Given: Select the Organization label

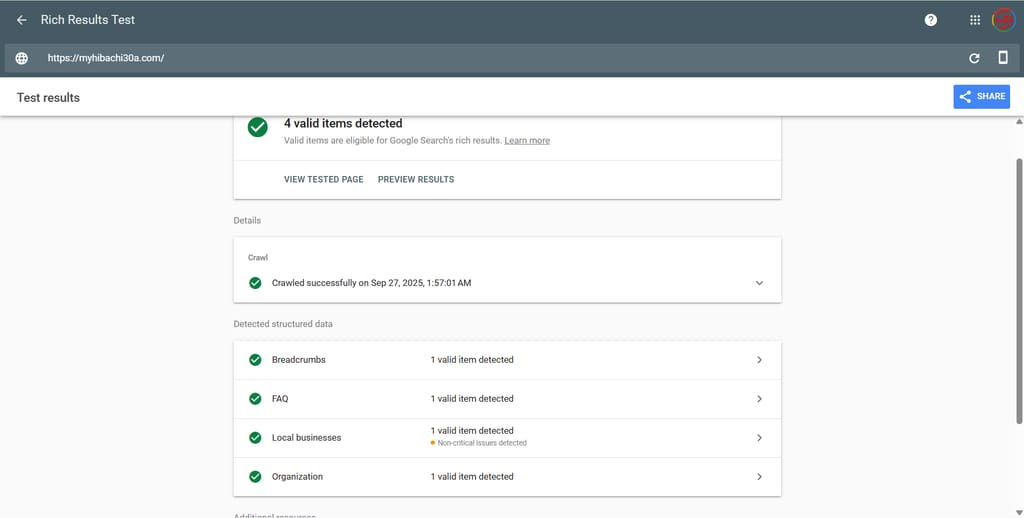Looking at the screenshot, I should point(297,477).
